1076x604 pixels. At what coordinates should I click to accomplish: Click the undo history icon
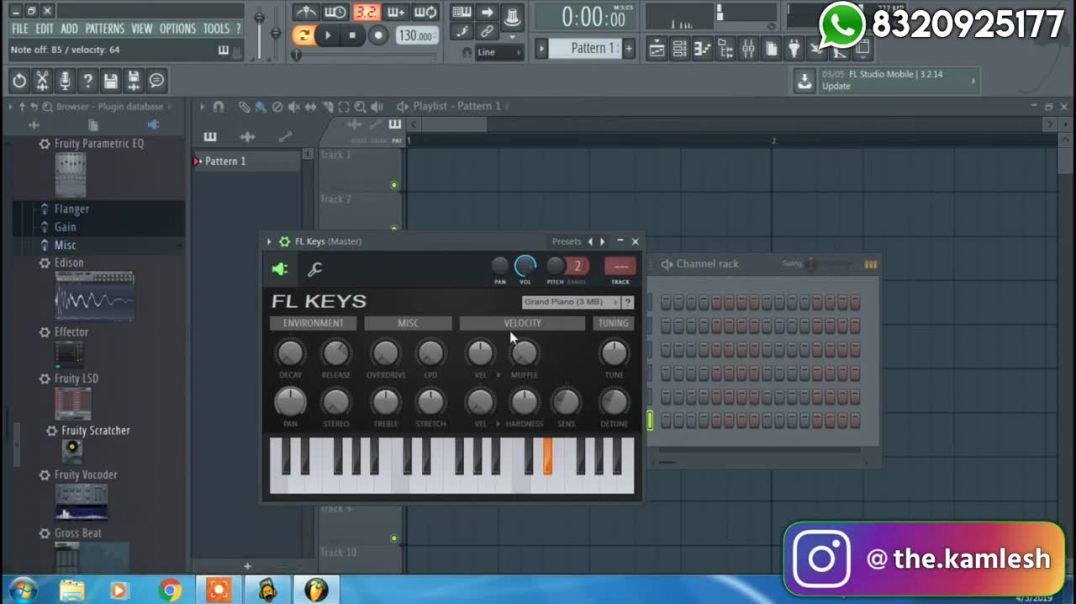[x=19, y=81]
